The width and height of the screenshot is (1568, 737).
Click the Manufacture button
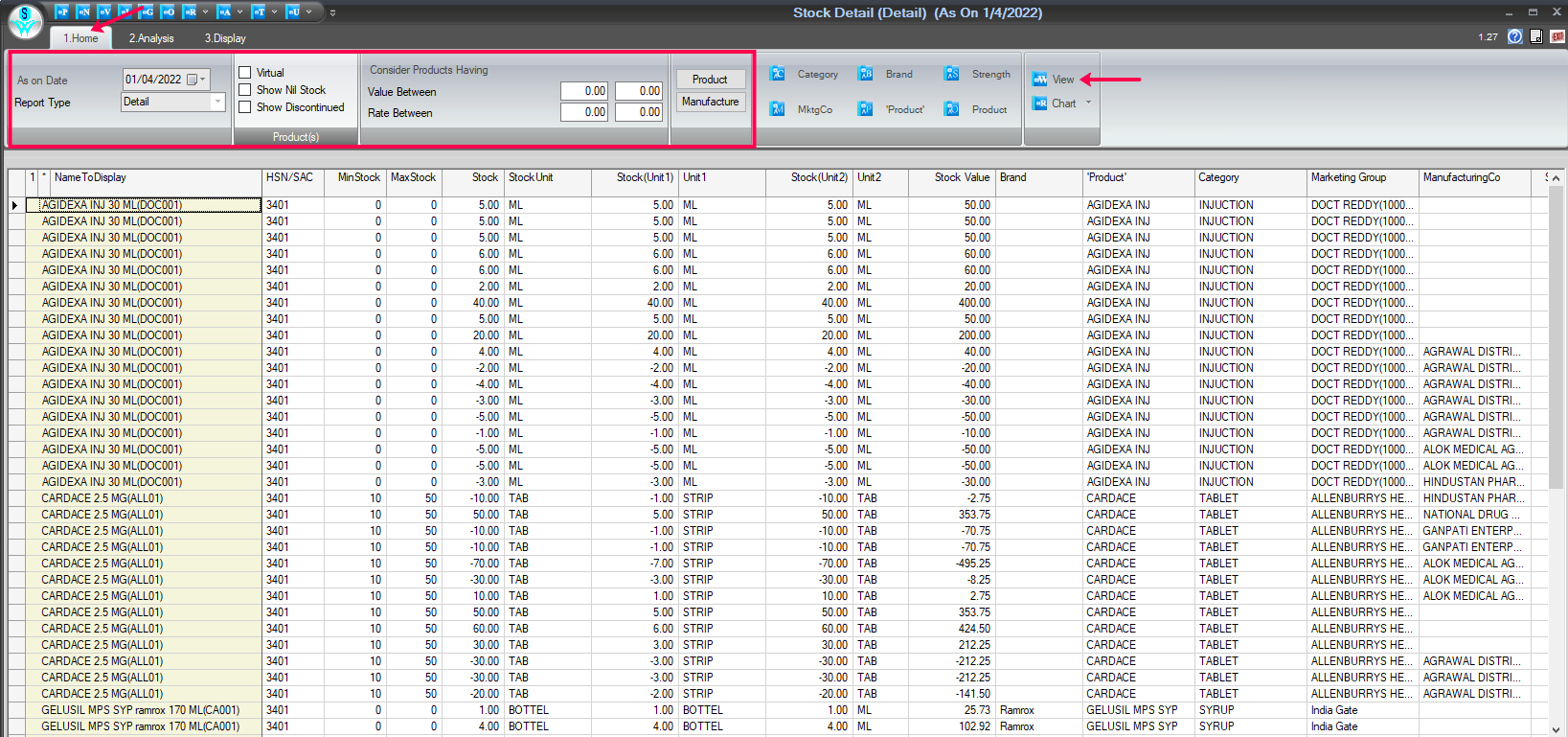click(x=710, y=102)
